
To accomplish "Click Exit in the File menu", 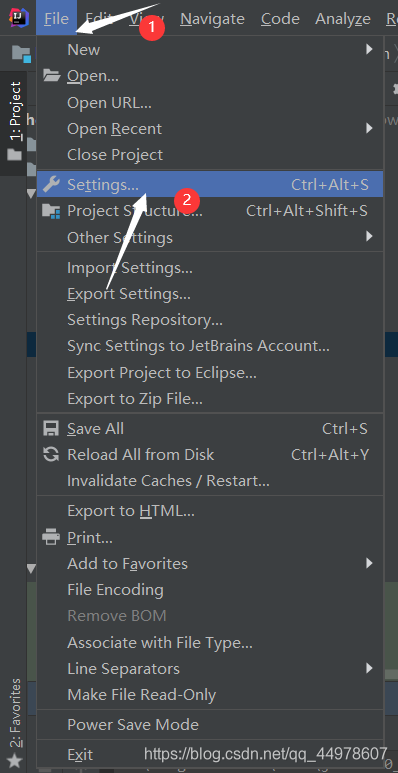I will [x=80, y=754].
